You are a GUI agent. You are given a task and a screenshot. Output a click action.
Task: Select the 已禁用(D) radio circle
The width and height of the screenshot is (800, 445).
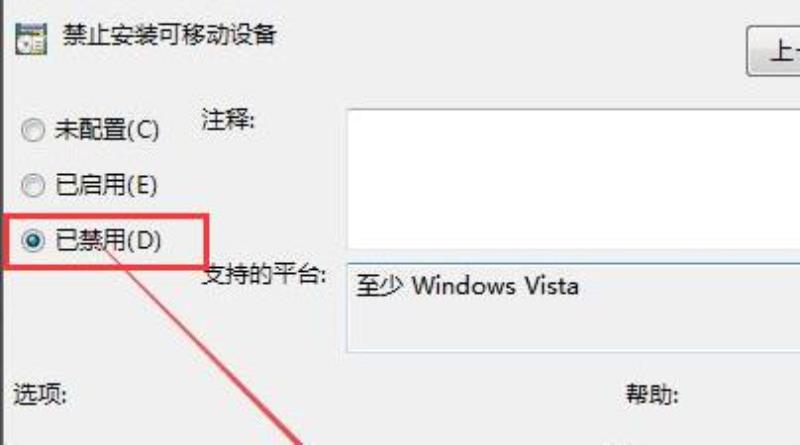[x=33, y=240]
